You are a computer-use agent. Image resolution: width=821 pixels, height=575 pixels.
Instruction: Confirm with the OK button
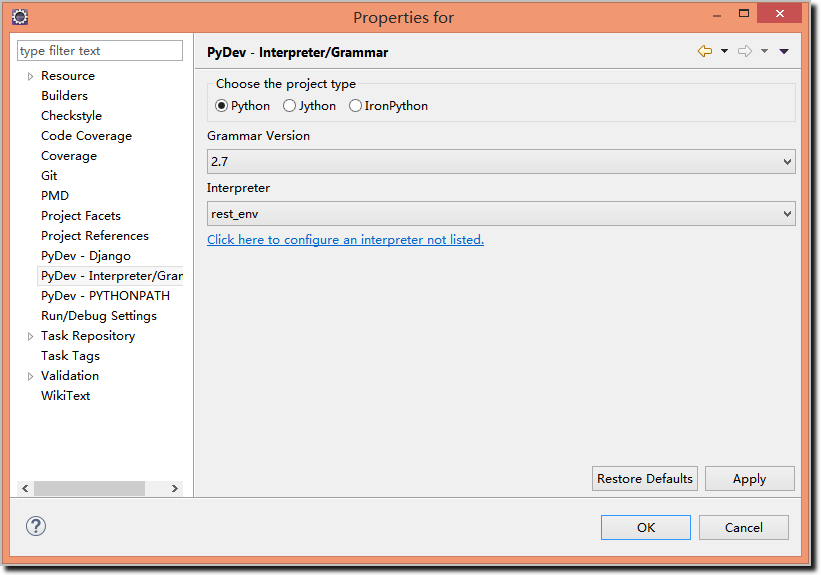point(646,527)
